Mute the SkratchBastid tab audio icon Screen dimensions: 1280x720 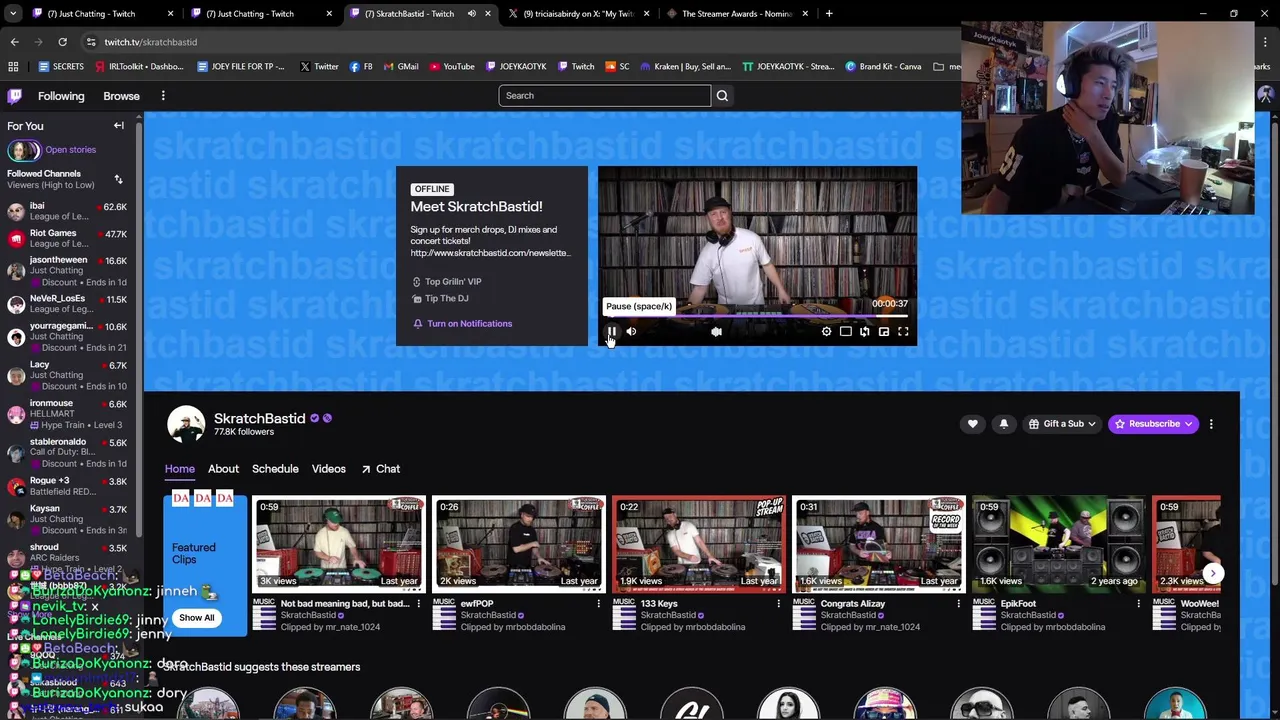[x=471, y=14]
